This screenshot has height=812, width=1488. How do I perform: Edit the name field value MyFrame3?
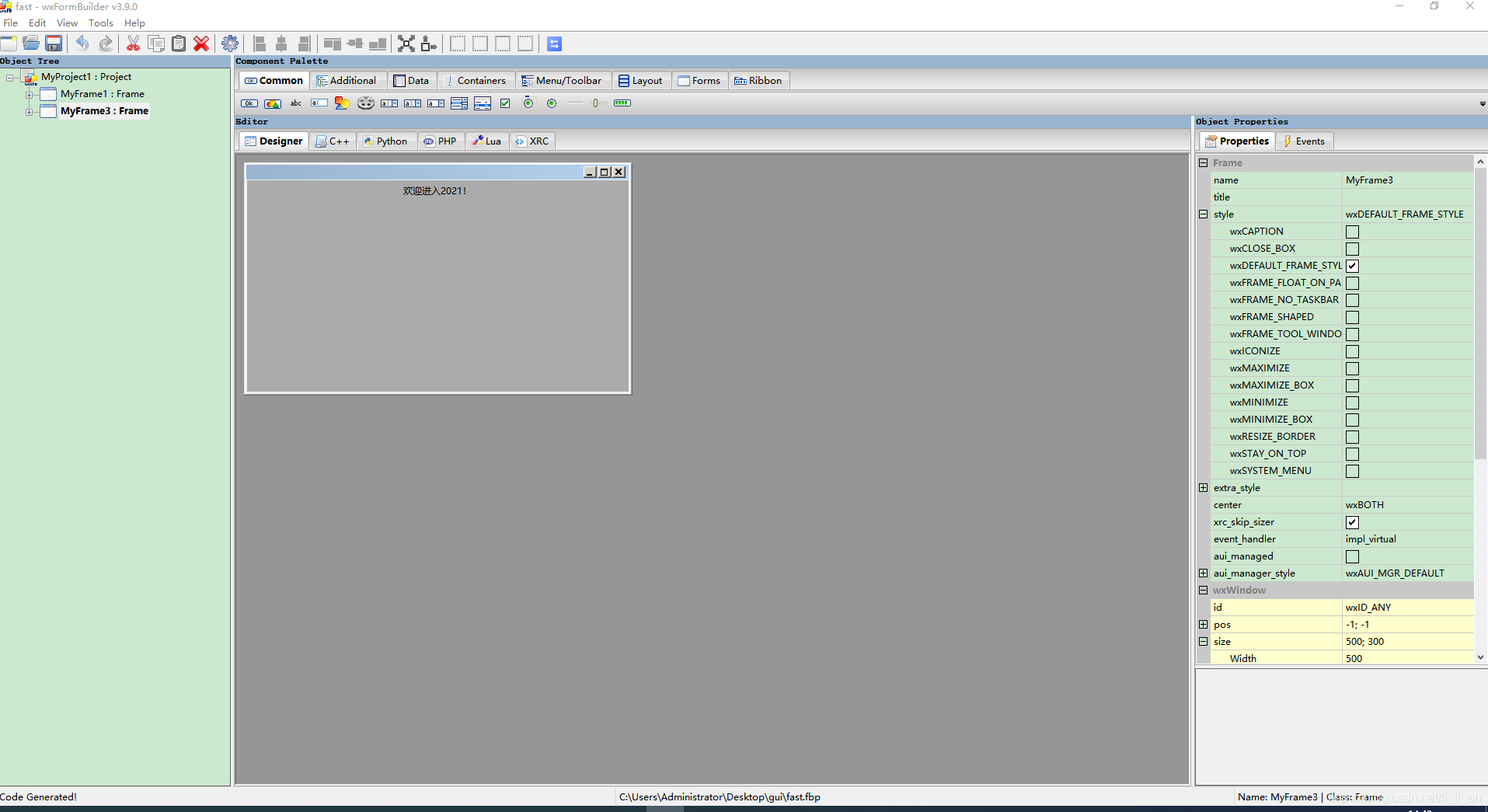pyautogui.click(x=1407, y=180)
